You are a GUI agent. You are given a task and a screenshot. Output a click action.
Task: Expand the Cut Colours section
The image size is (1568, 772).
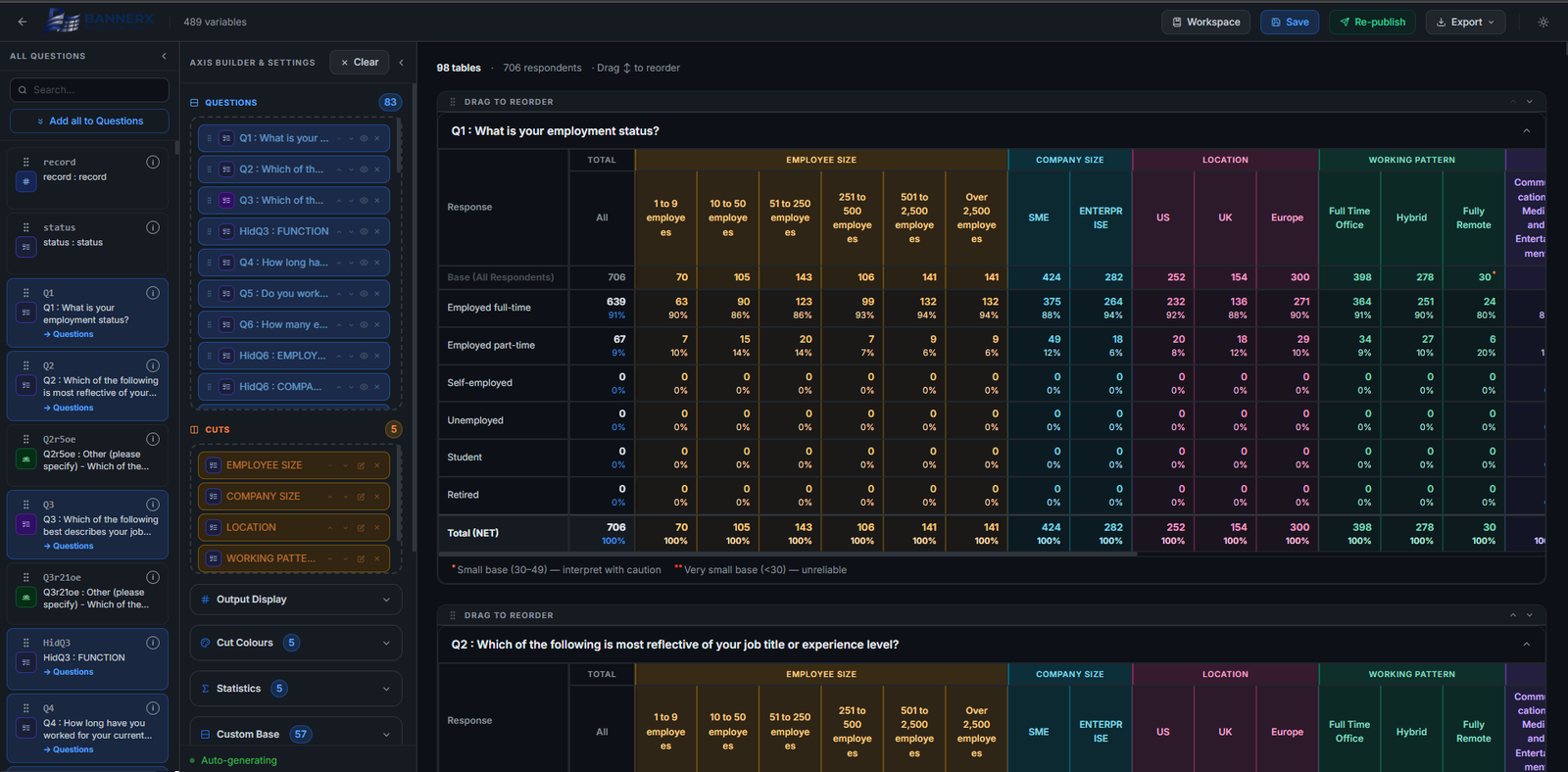pos(296,643)
